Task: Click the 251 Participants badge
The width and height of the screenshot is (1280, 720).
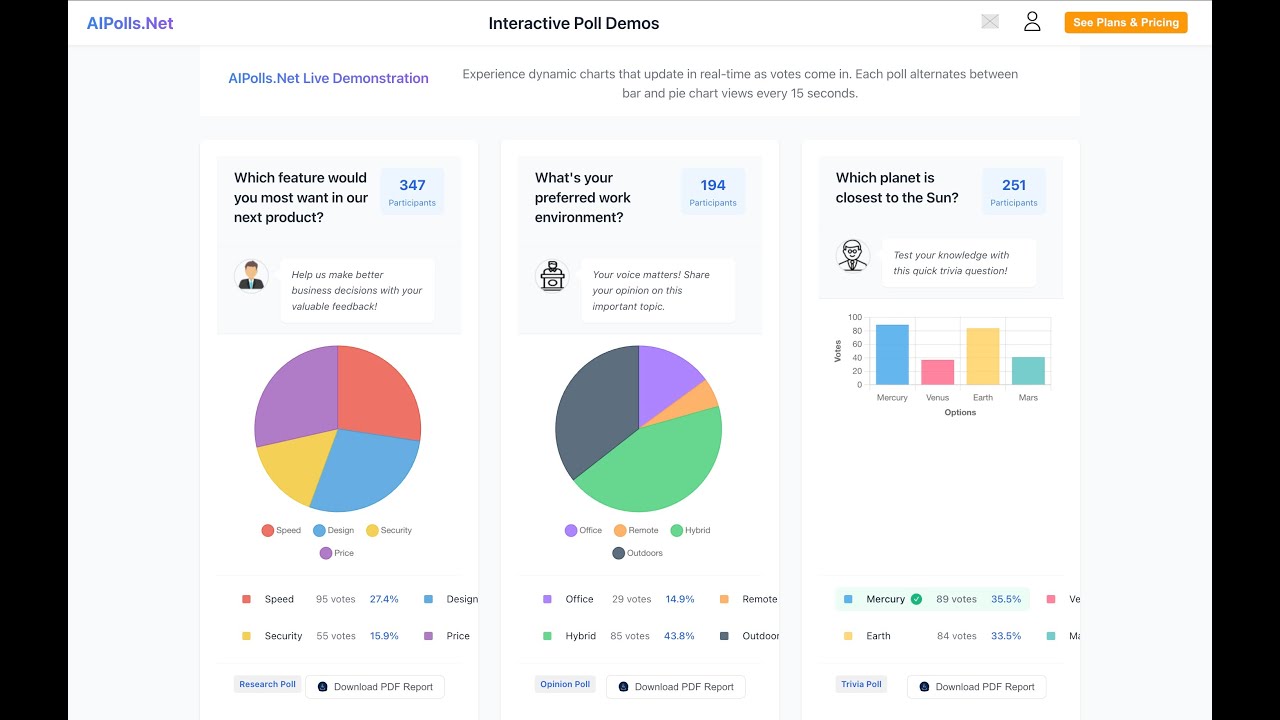Action: pos(1014,192)
